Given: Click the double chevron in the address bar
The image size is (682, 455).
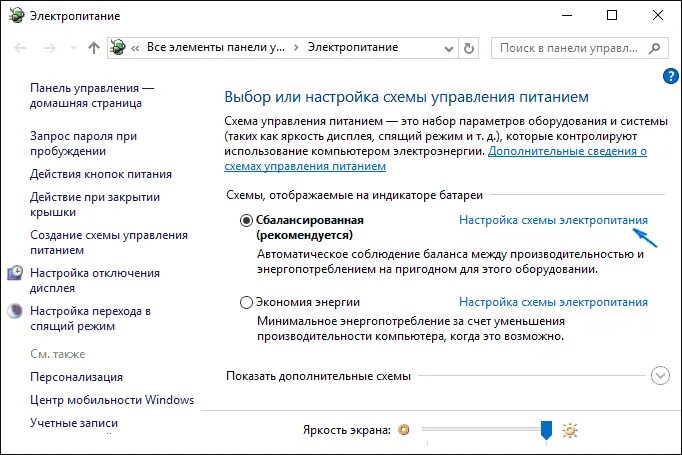Looking at the screenshot, I should (x=135, y=48).
